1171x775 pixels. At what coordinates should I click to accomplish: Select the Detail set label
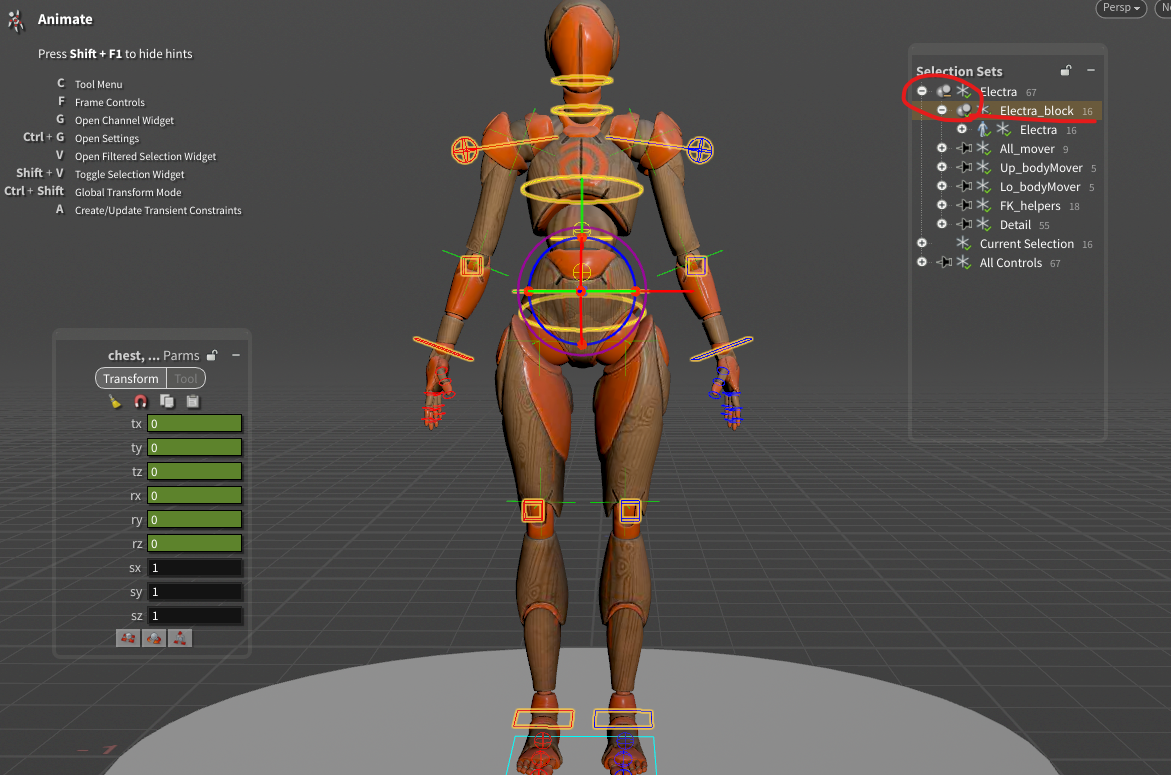pos(1015,224)
